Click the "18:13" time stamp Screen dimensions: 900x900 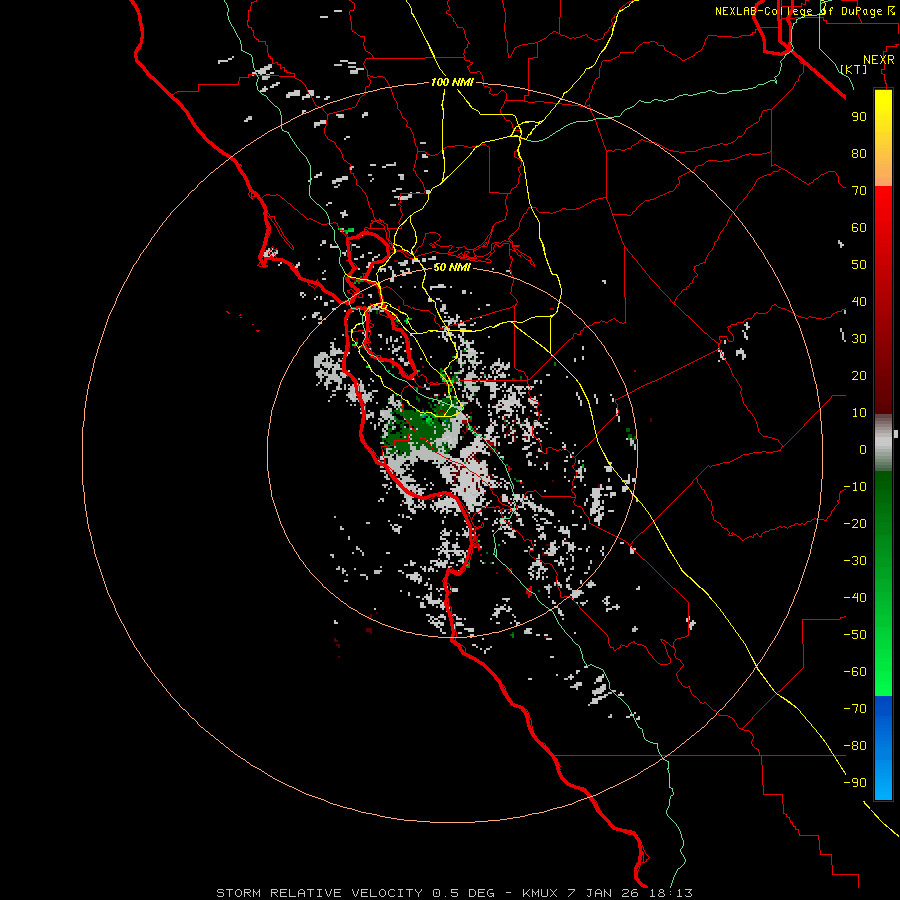pyautogui.click(x=672, y=893)
